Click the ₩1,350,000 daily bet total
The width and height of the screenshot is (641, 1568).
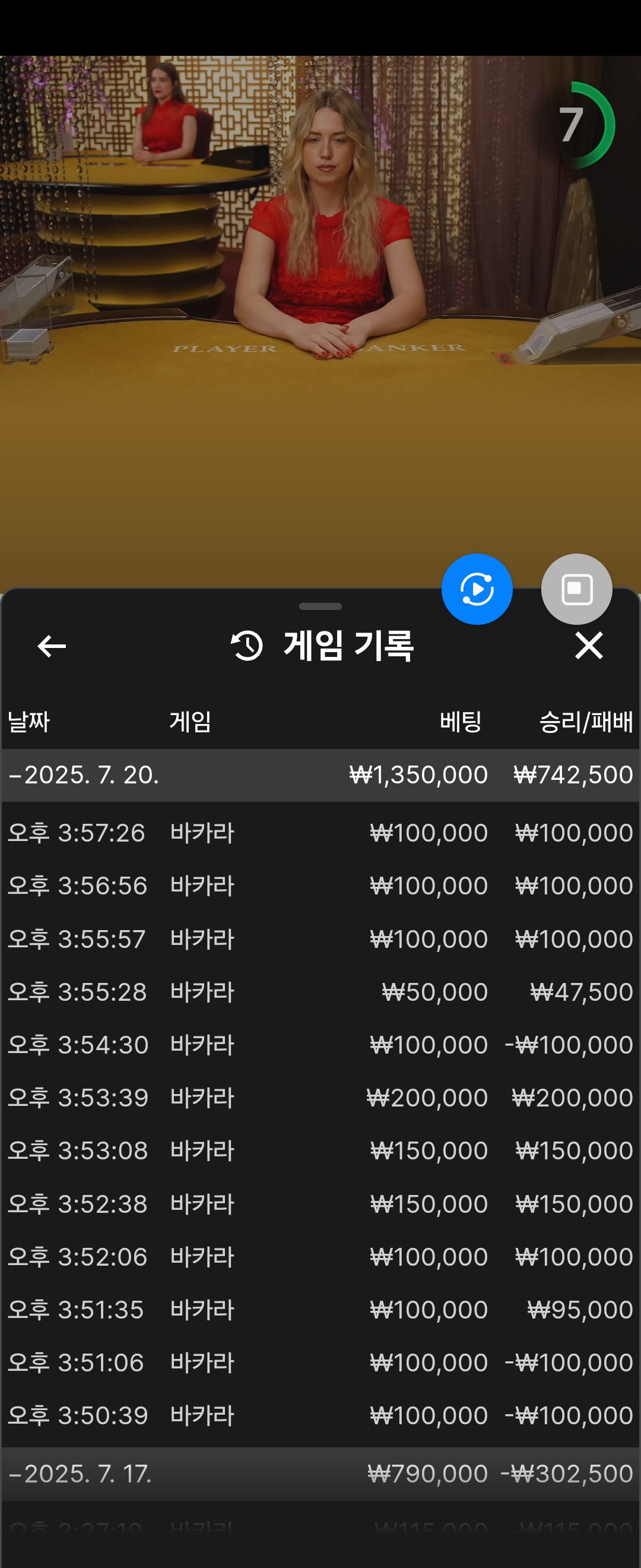coord(418,775)
